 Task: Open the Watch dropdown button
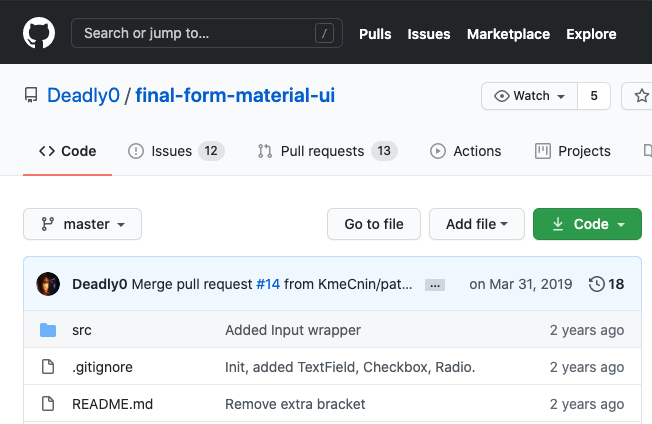tap(529, 96)
